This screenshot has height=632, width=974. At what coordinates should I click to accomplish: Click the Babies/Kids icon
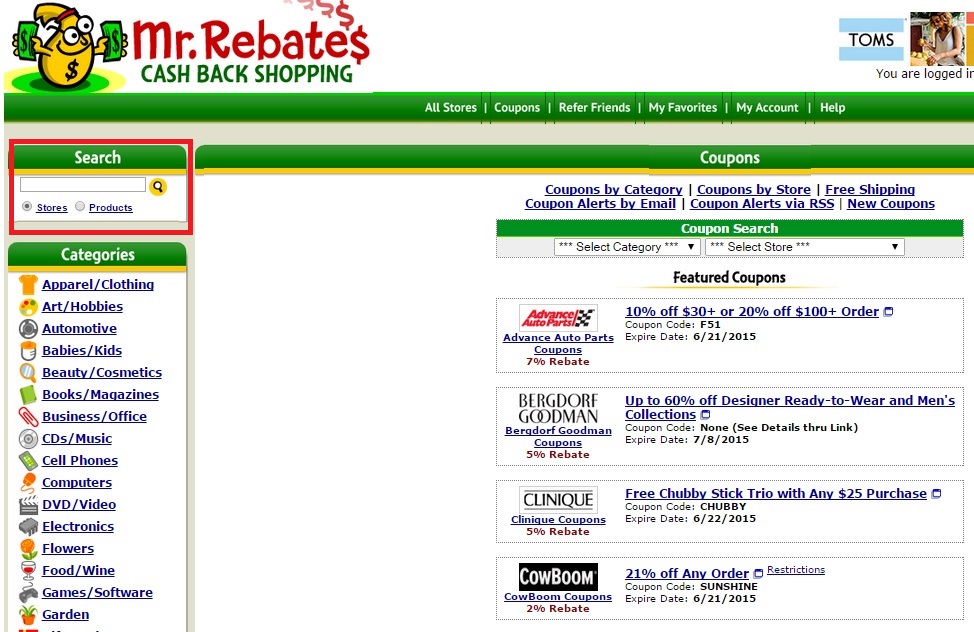[x=28, y=350]
